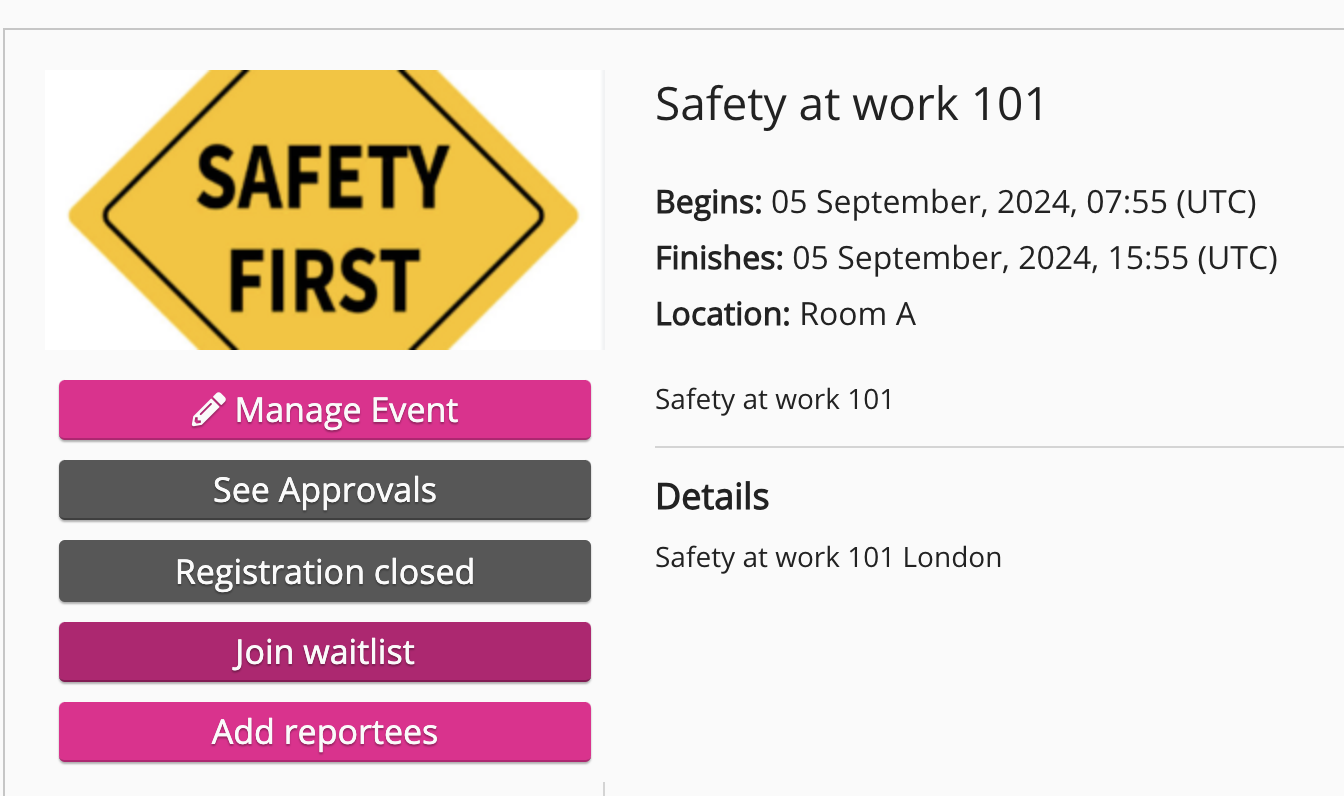The width and height of the screenshot is (1344, 796).
Task: Click the word FIRST in the sign
Action: 322,278
